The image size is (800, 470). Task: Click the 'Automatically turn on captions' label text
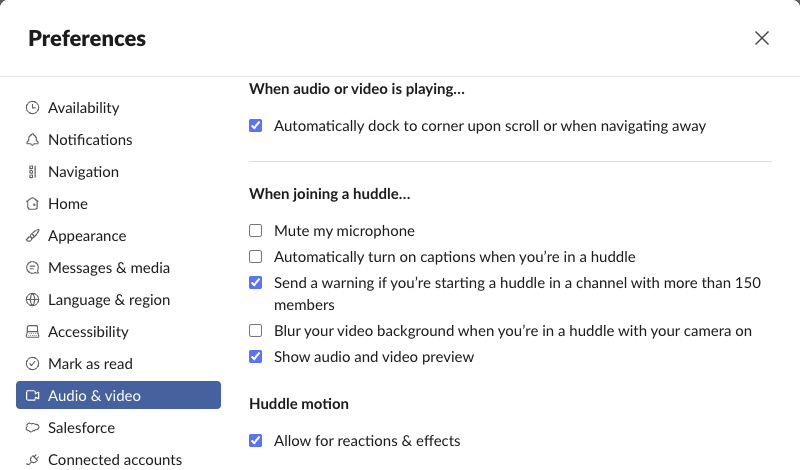455,257
